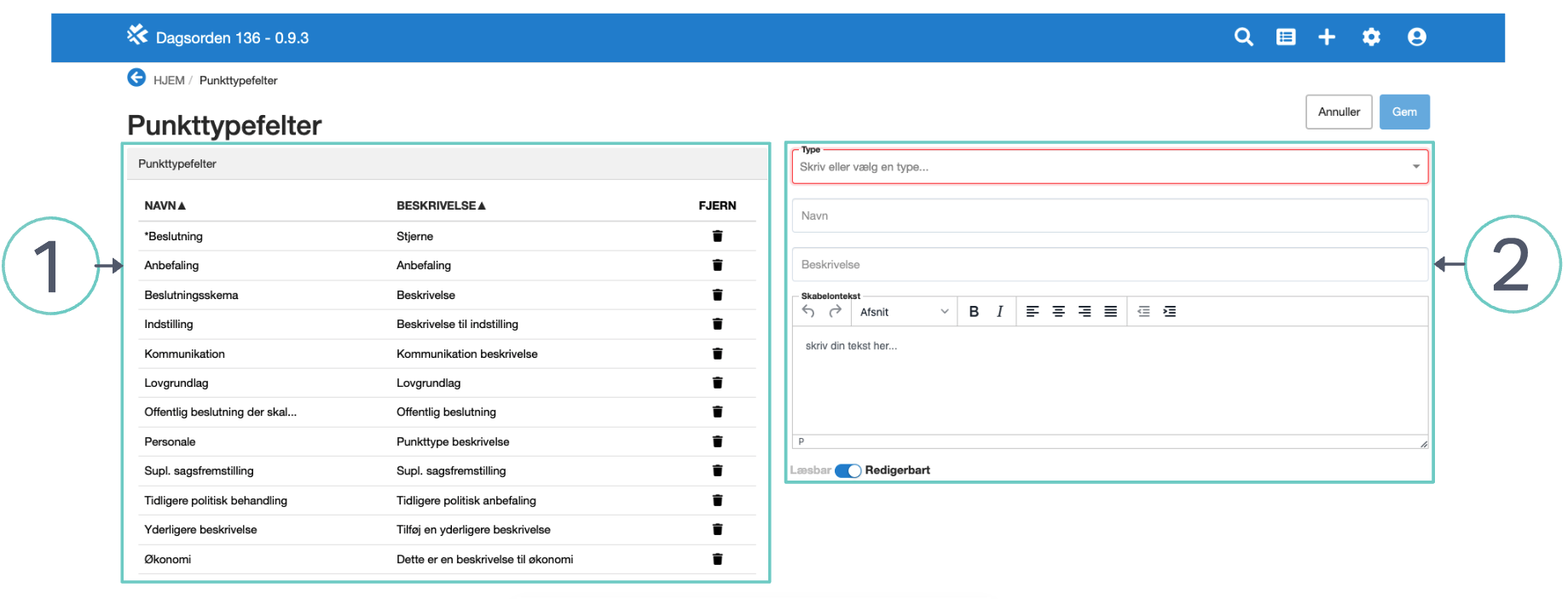Image resolution: width=1568 pixels, height=599 pixels.
Task: Click the back arrow beside HJEM
Action: [x=136, y=78]
